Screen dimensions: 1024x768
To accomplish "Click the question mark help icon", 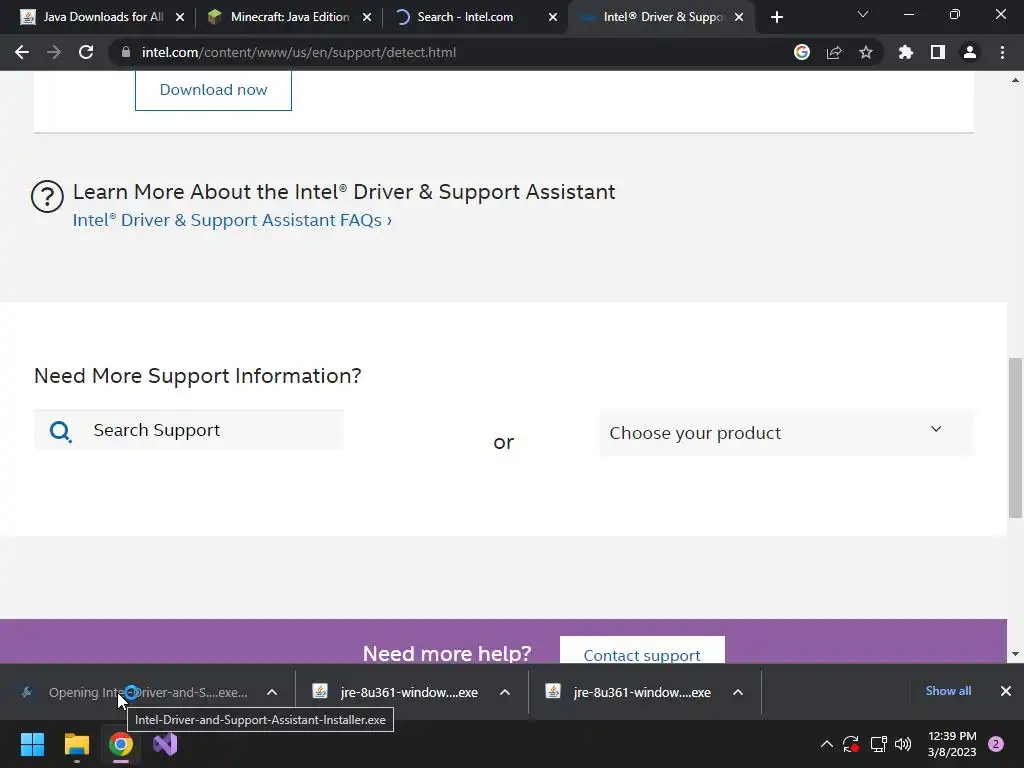I will click(x=47, y=196).
